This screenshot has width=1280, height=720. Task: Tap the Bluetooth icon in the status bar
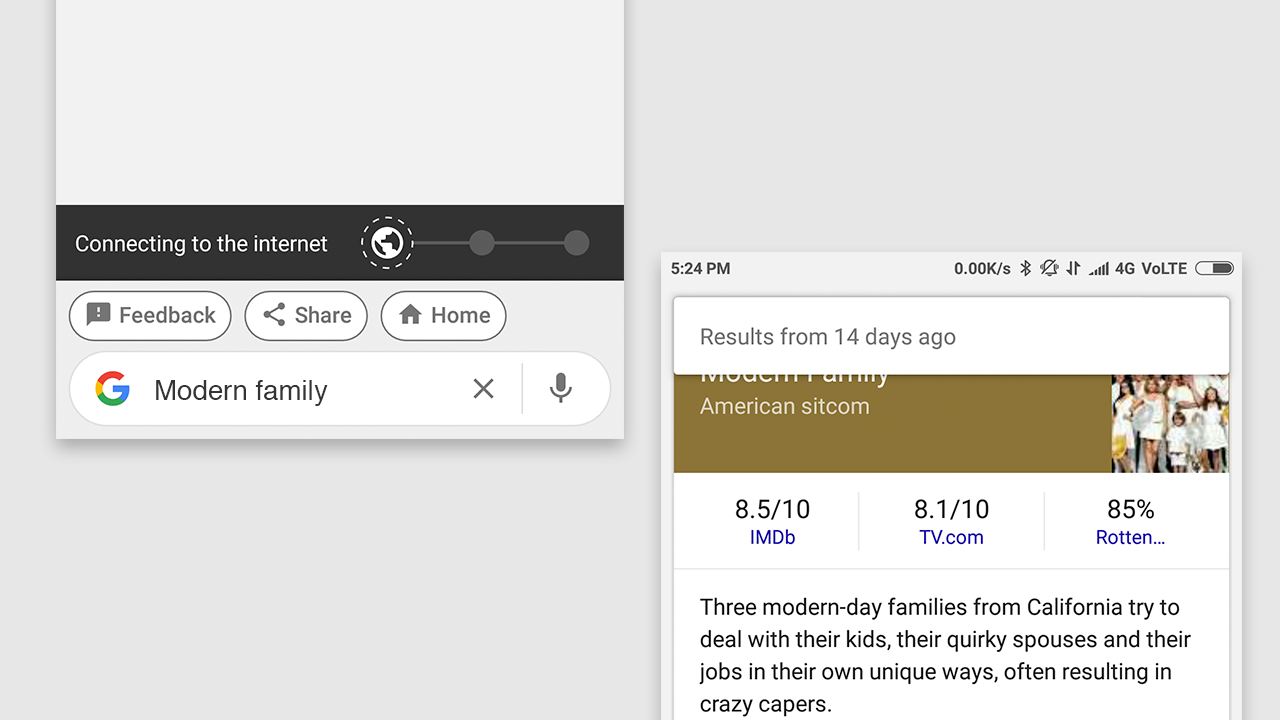tap(1025, 268)
